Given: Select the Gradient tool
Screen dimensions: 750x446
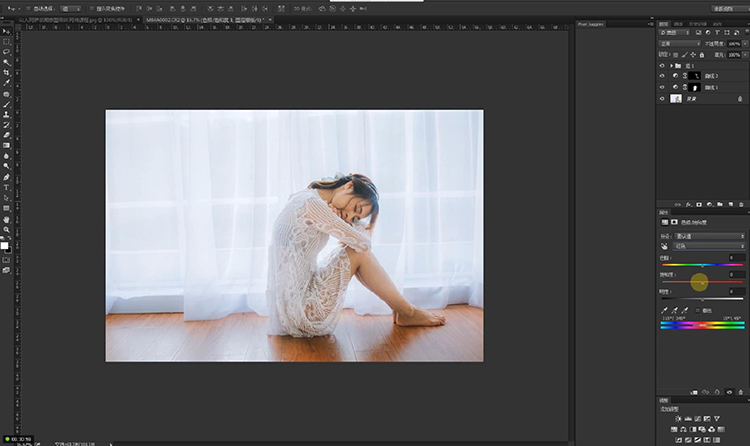Looking at the screenshot, I should point(6,145).
